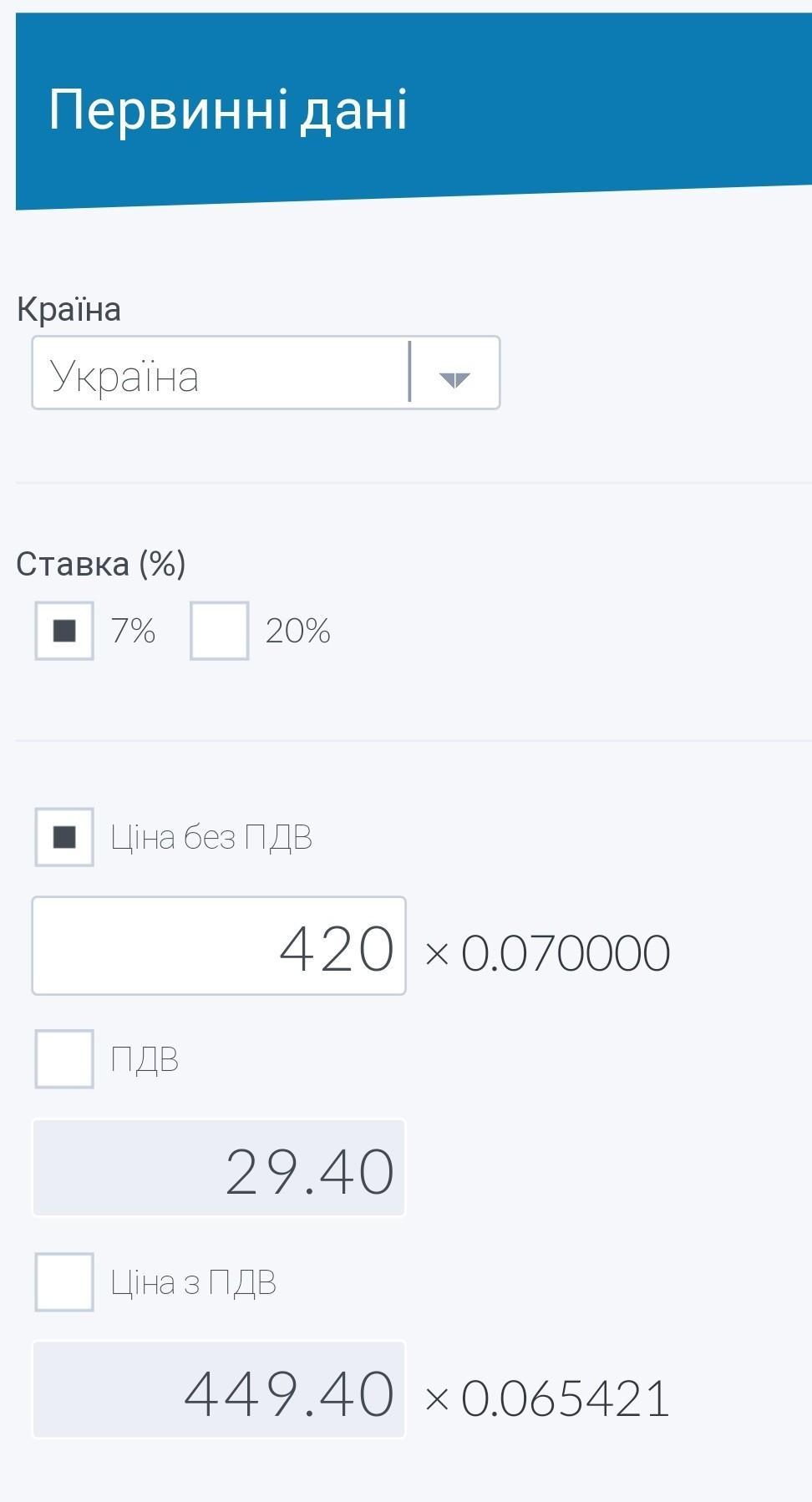Focus the price input containing 420

click(x=219, y=946)
